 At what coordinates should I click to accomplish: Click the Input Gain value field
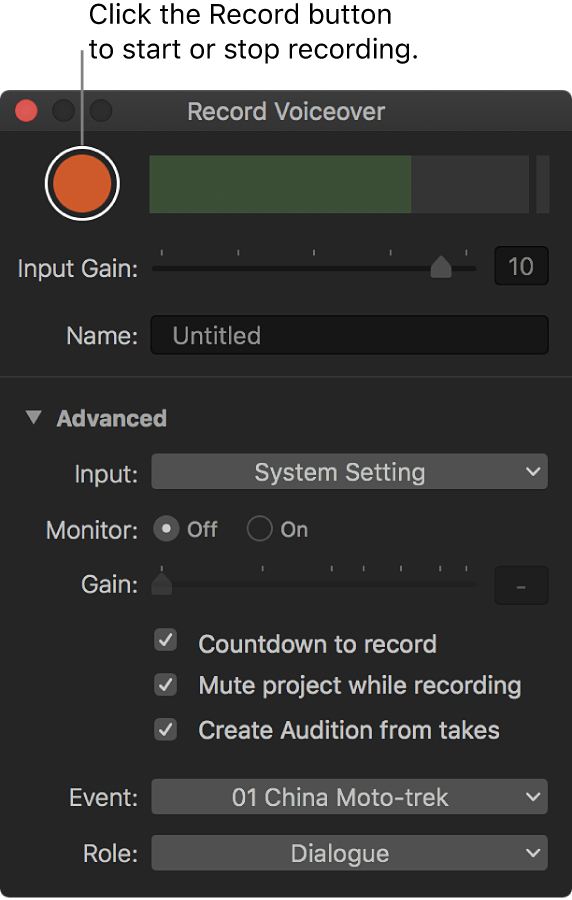[521, 266]
